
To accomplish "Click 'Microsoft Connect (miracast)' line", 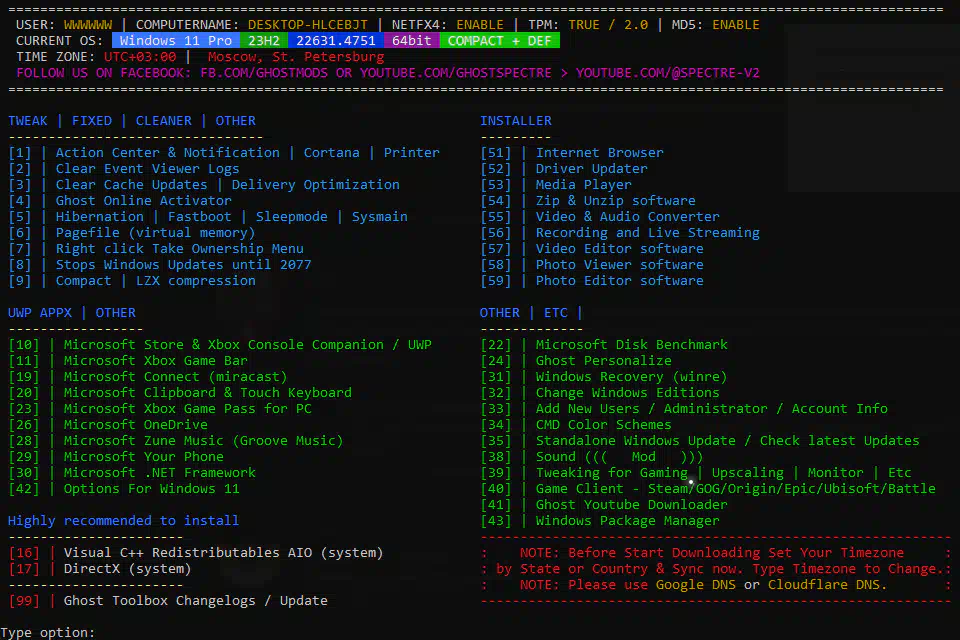I will [148, 376].
